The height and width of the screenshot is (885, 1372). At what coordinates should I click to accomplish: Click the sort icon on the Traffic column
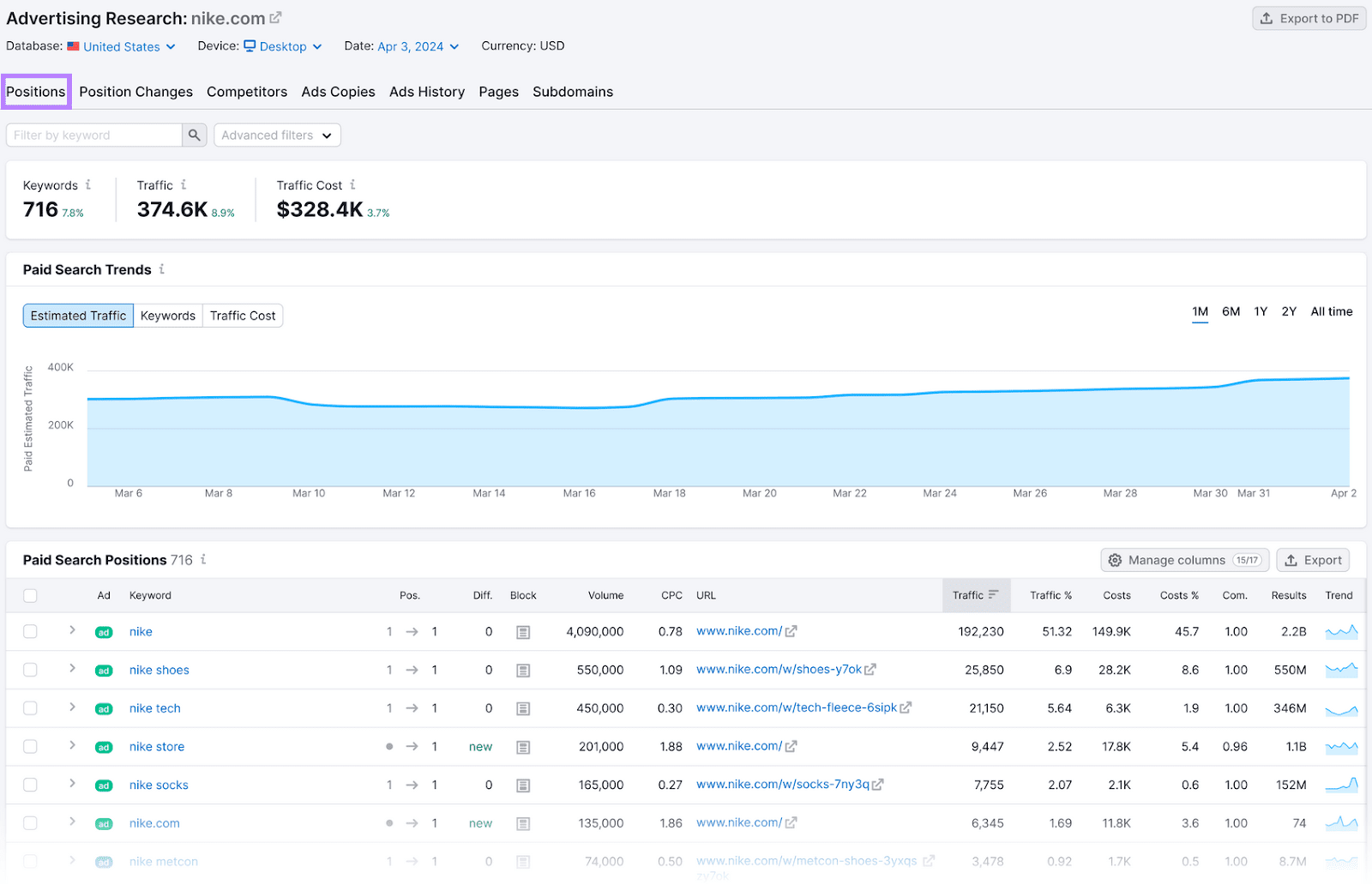click(995, 595)
